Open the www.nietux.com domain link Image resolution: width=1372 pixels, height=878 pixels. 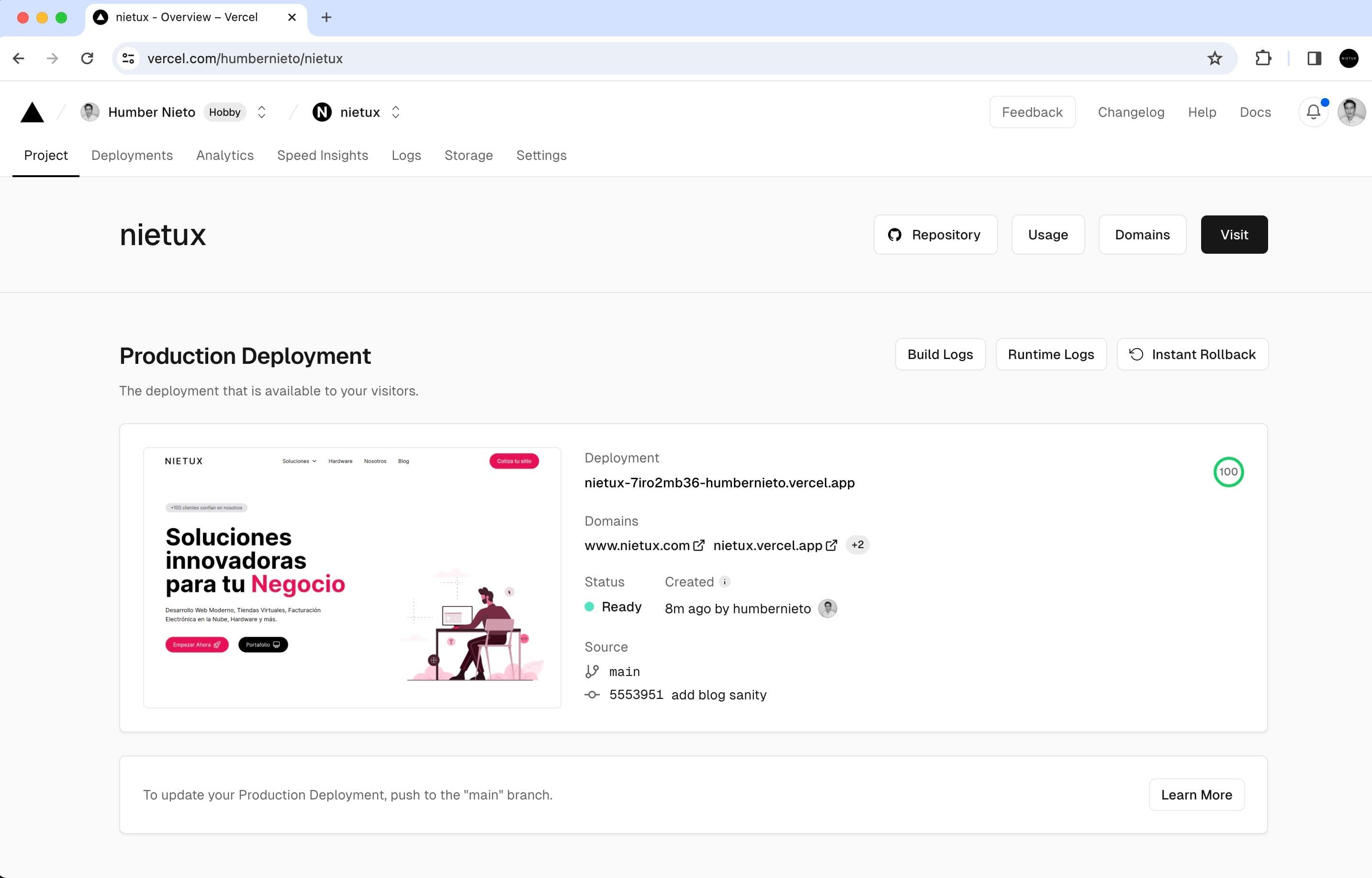coord(644,546)
